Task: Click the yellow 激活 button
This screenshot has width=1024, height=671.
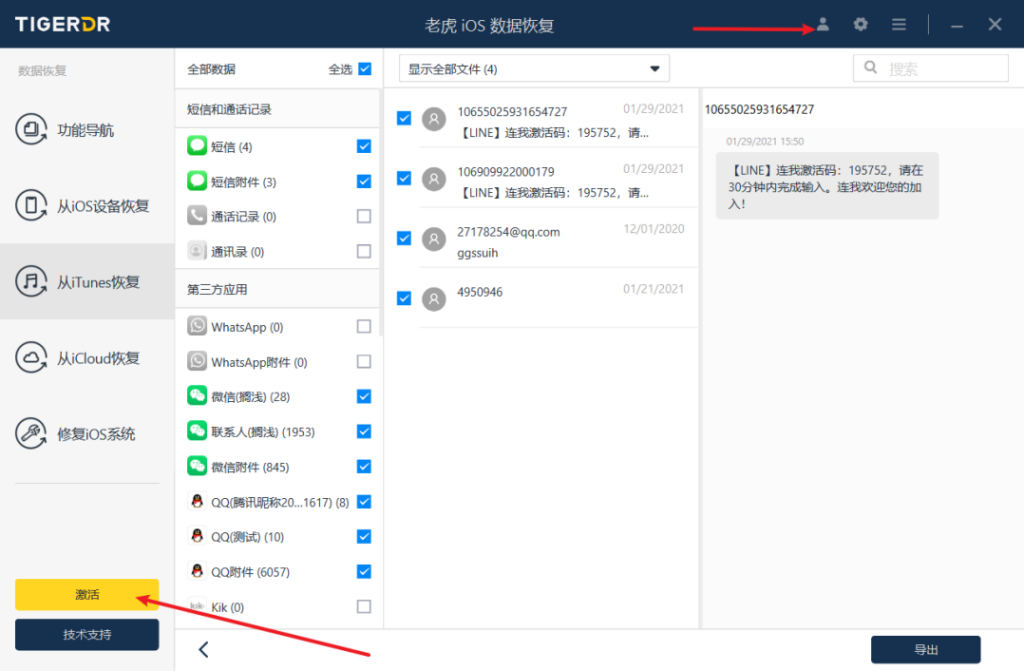Action: point(87,595)
